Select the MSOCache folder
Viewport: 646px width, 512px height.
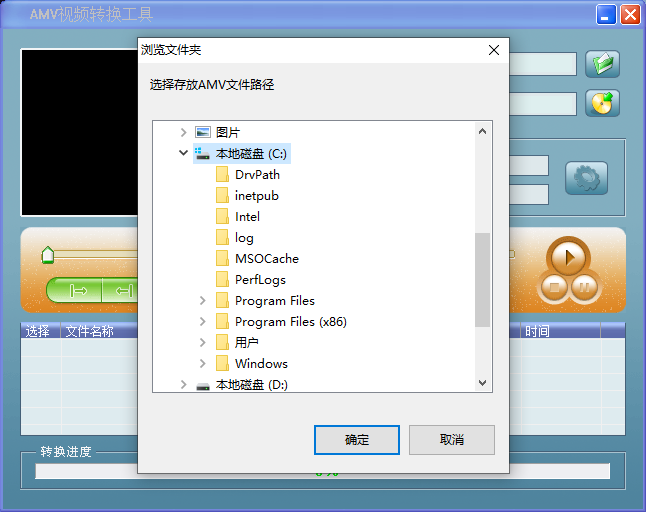click(257, 259)
